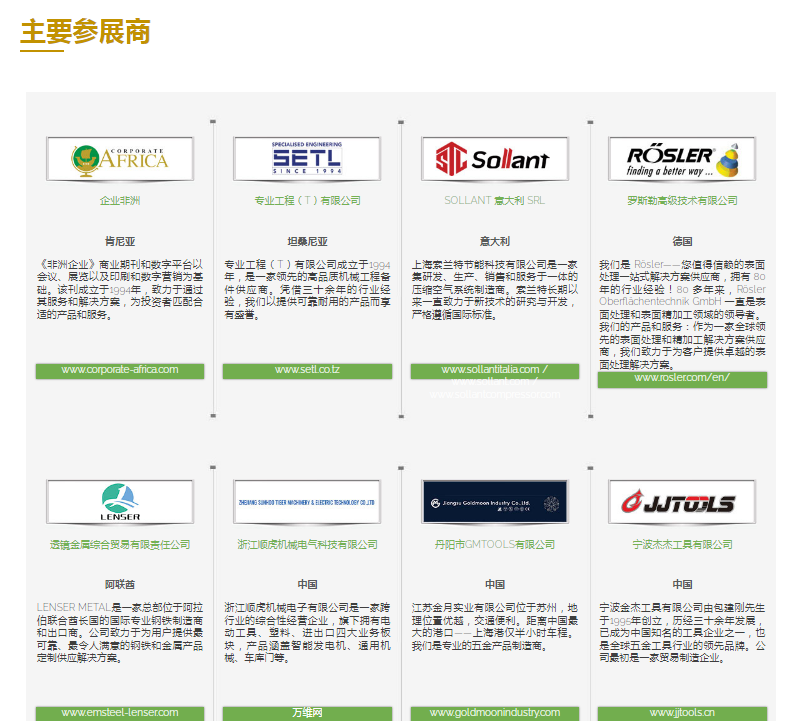Click the 专业工程（T）有限公司 link
The image size is (805, 721).
(307, 201)
